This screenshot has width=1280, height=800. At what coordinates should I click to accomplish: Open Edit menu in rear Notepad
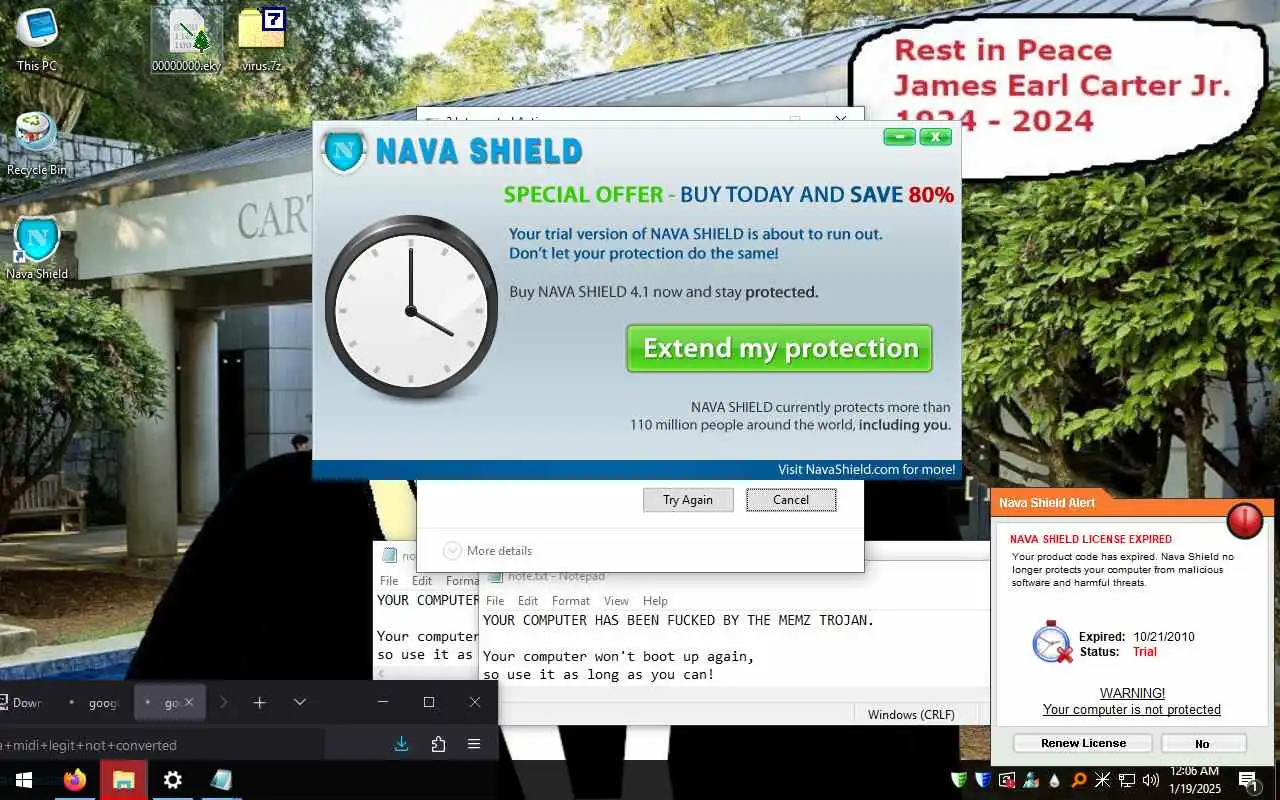click(x=422, y=581)
